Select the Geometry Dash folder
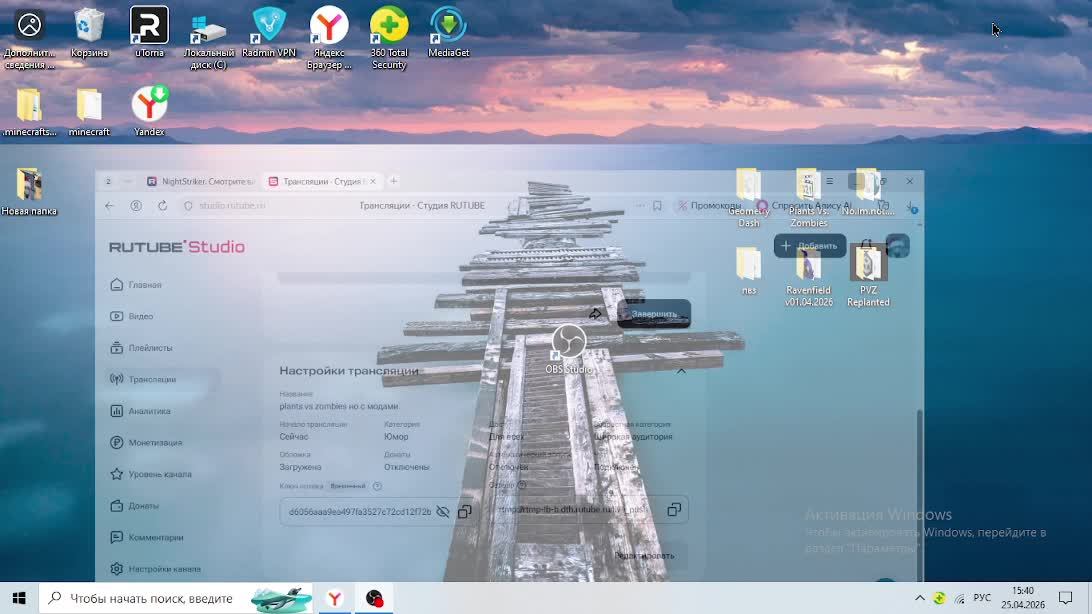The width and height of the screenshot is (1092, 614). 749,198
